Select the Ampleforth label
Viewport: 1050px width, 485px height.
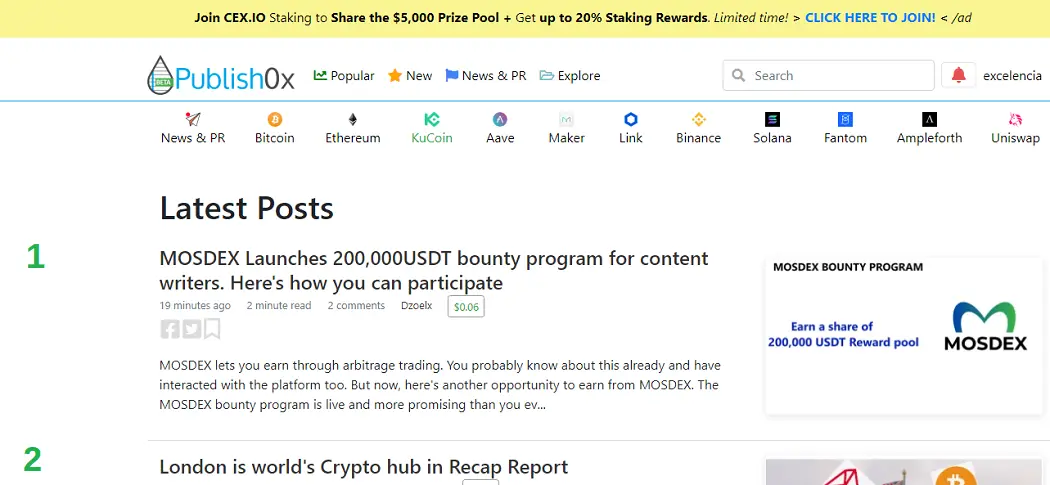click(x=929, y=138)
